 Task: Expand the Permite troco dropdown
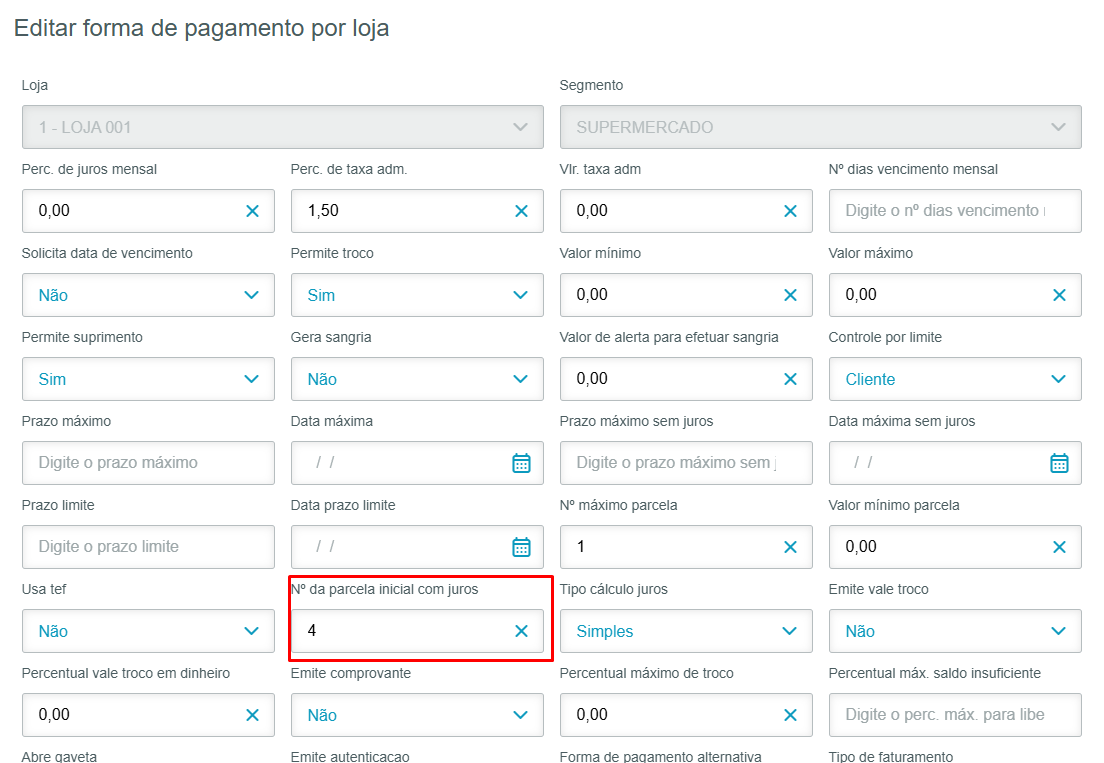pyautogui.click(x=520, y=295)
